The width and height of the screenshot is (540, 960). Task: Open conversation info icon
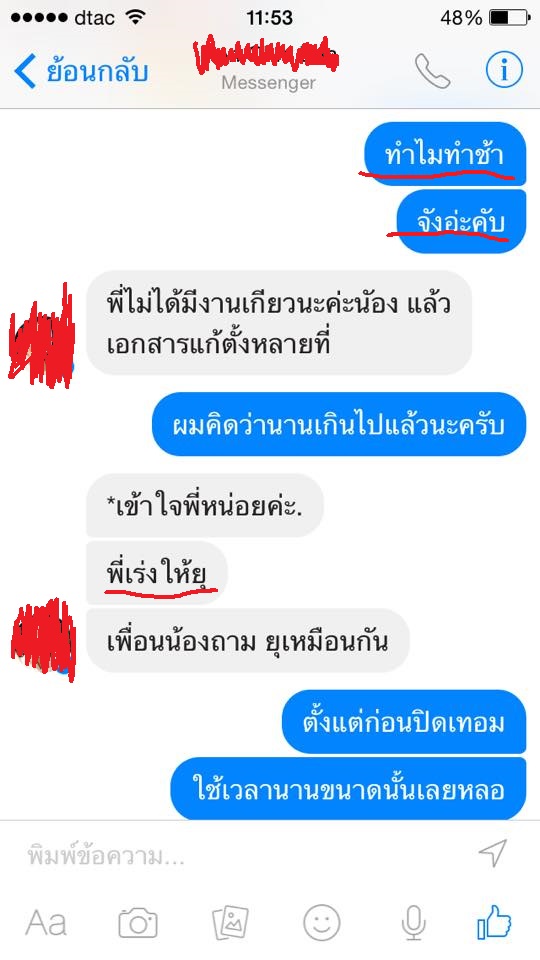coord(504,71)
